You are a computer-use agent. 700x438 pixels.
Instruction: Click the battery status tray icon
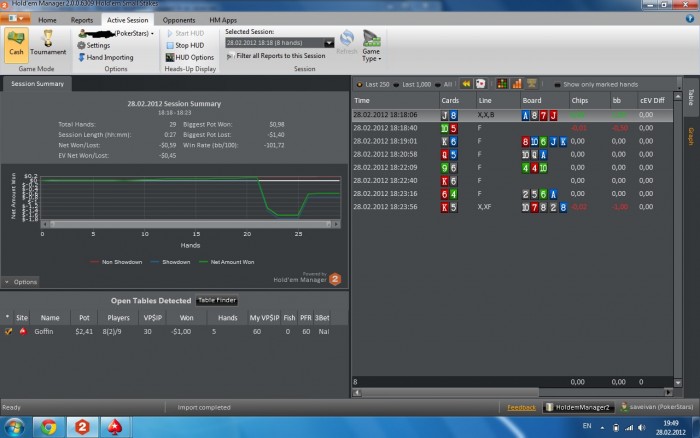click(x=616, y=428)
